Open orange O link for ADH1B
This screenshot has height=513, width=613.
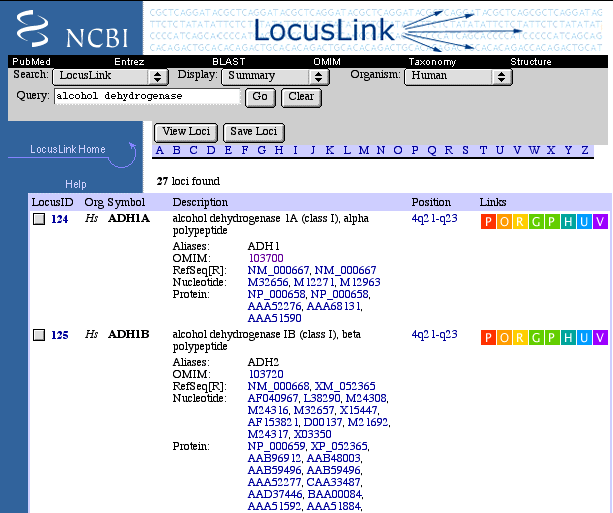pyautogui.click(x=504, y=337)
